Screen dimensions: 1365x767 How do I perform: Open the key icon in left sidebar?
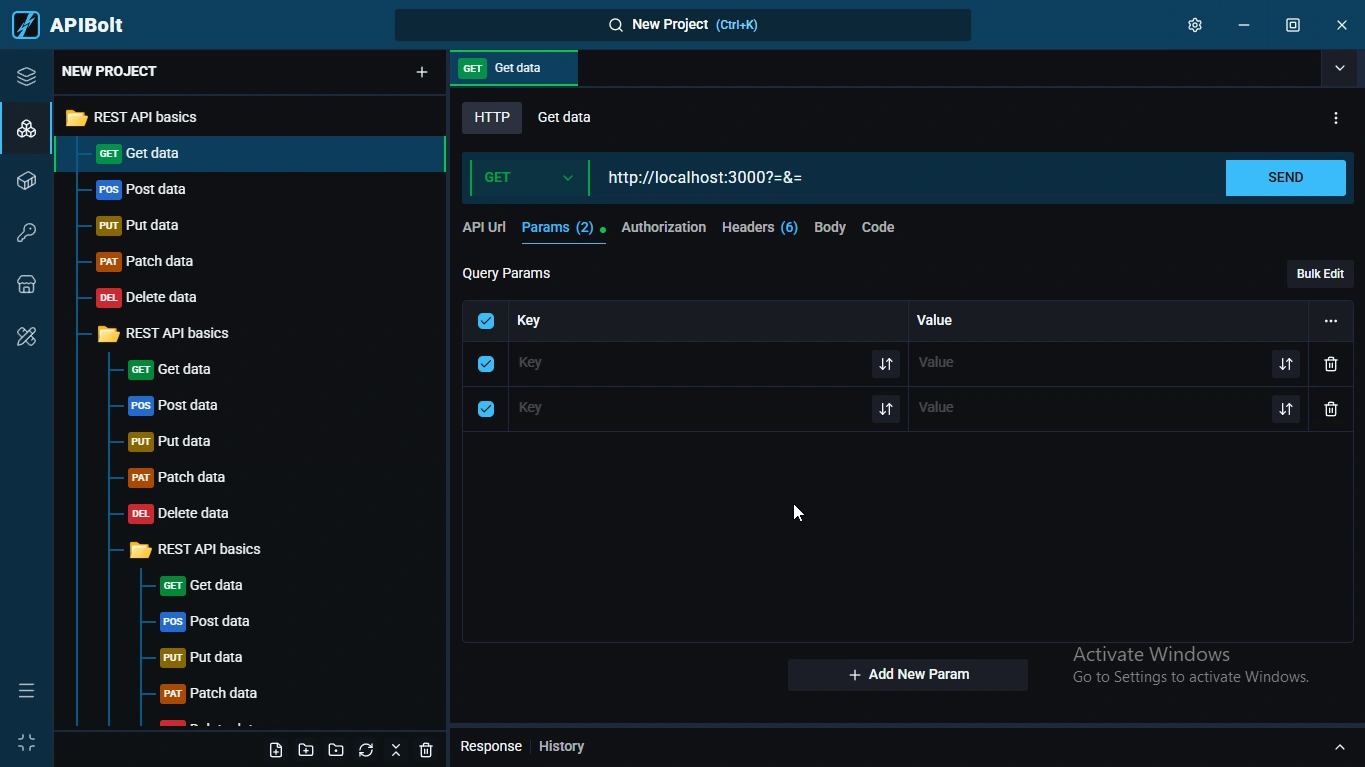[x=26, y=233]
